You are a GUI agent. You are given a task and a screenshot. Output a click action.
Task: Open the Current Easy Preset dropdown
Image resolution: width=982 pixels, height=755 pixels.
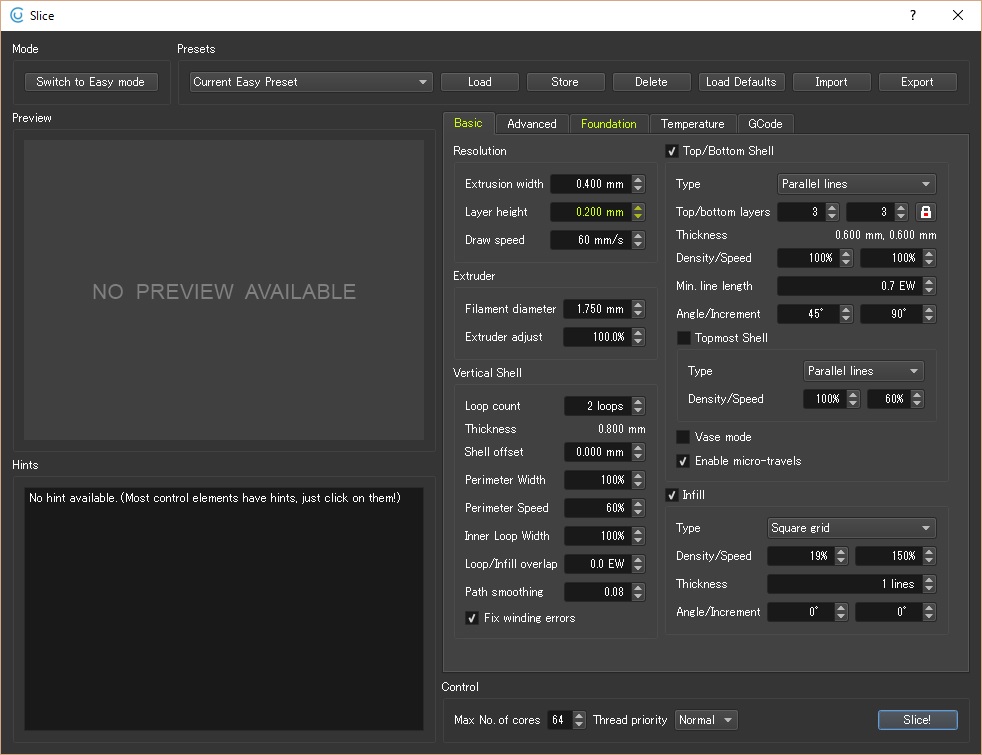pos(311,82)
